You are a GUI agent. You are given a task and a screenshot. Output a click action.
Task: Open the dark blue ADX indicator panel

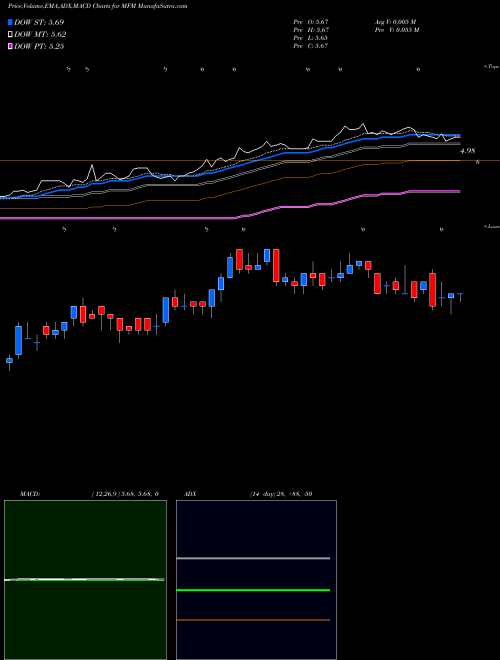tap(256, 580)
